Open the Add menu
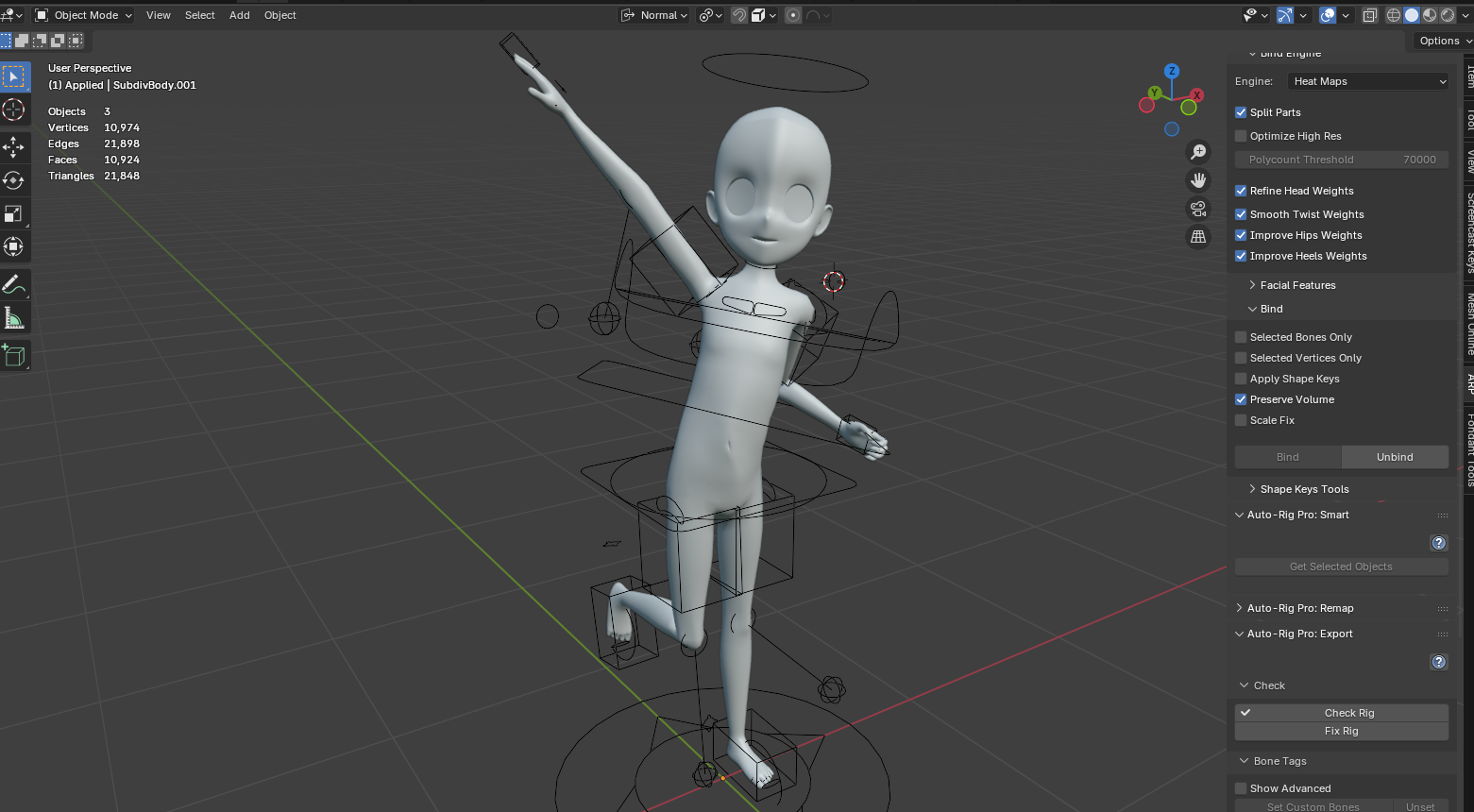This screenshot has height=812, width=1474. pyautogui.click(x=240, y=15)
